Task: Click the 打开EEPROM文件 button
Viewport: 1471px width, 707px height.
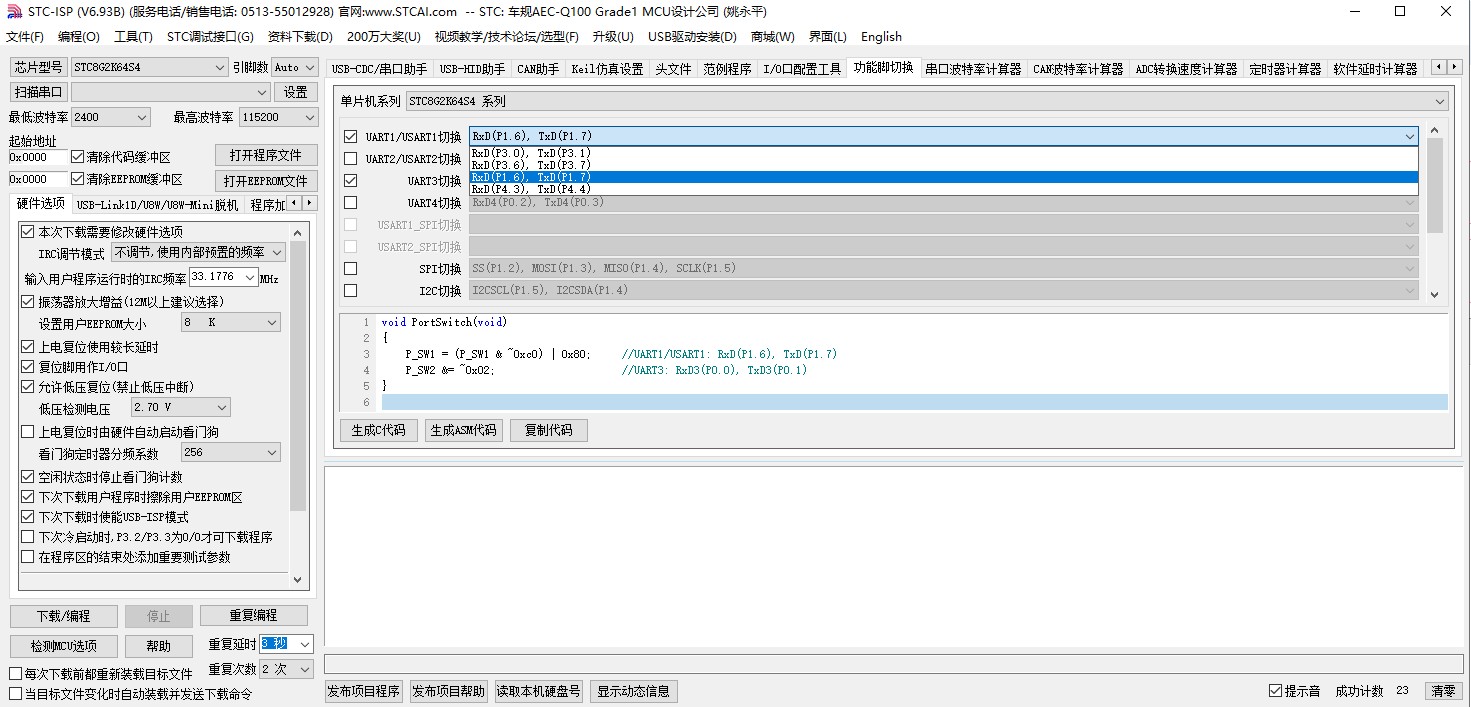Action: (x=265, y=181)
